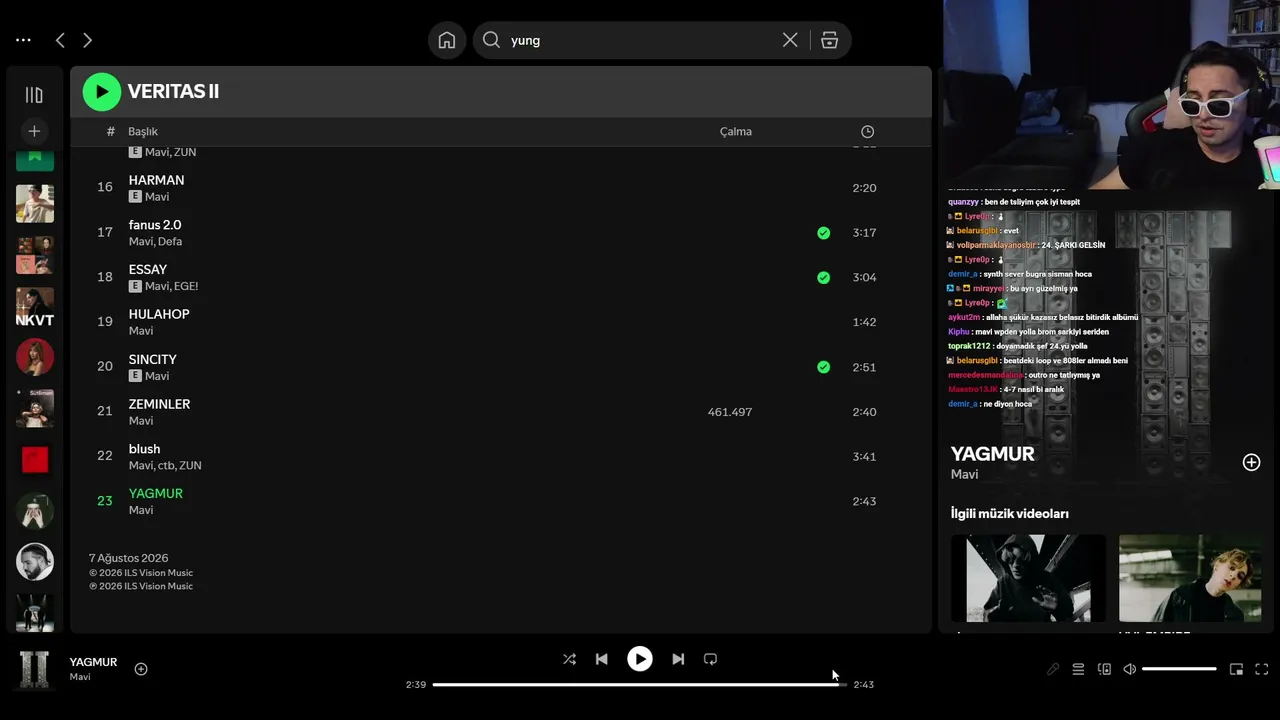Open the YAGMUR title in the bottom bar
Viewport: 1280px width, 720px height.
pos(93,662)
